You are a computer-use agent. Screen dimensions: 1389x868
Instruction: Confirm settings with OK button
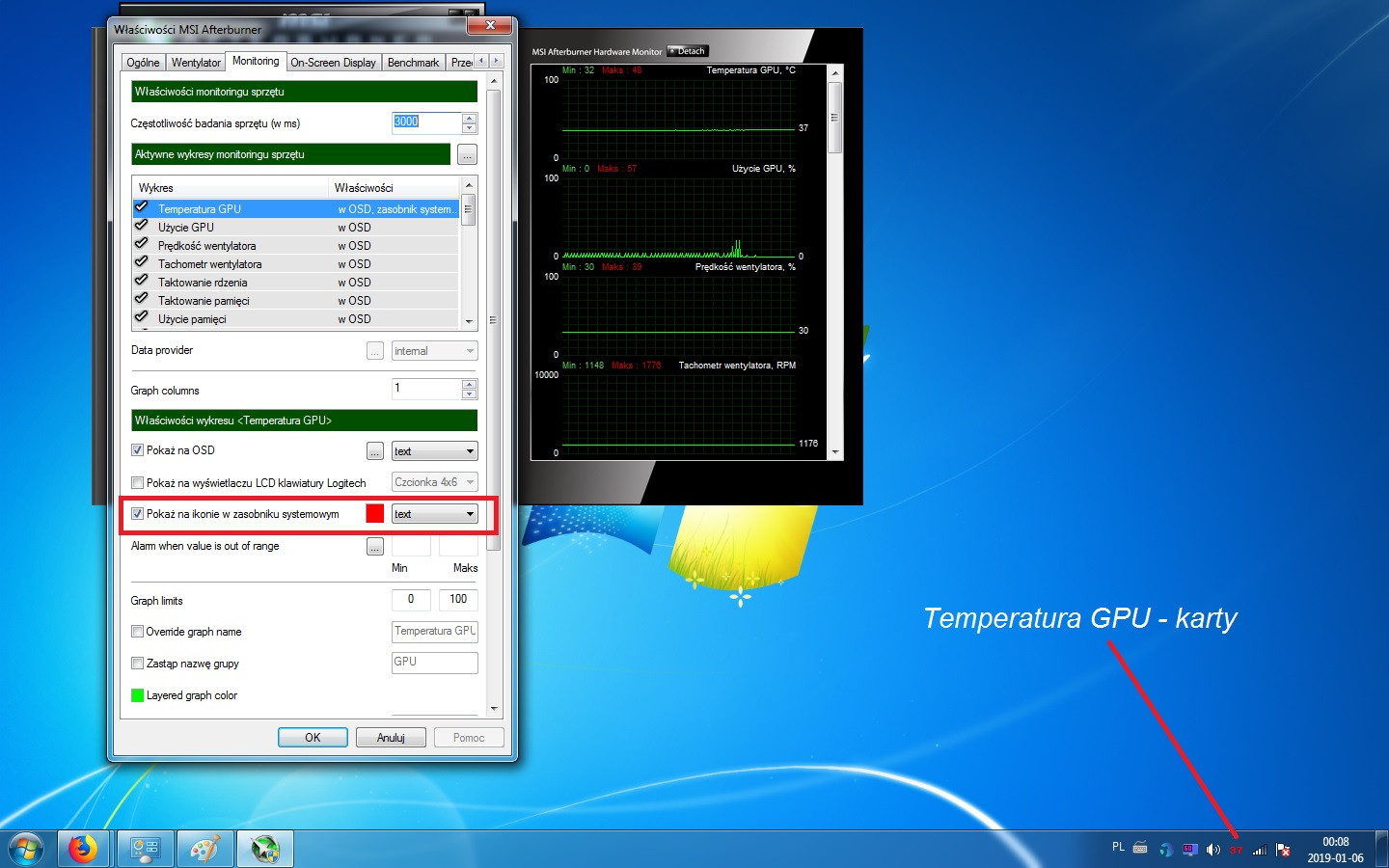(x=313, y=738)
